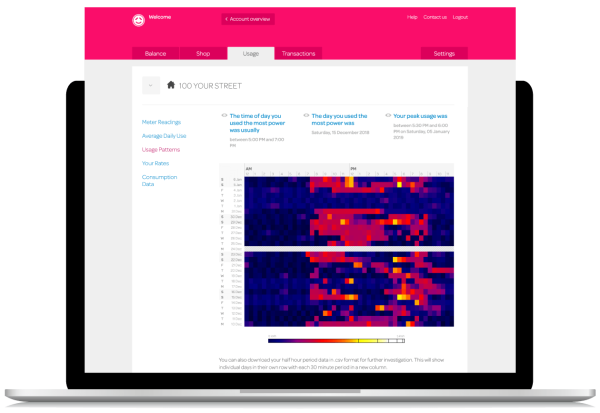
Task: Open the Settings tab
Action: click(444, 53)
